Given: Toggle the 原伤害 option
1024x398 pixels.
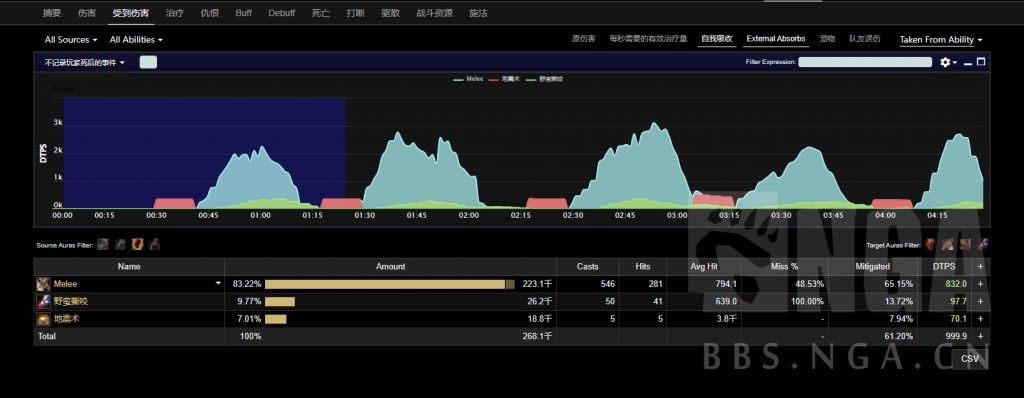Looking at the screenshot, I should click(583, 39).
